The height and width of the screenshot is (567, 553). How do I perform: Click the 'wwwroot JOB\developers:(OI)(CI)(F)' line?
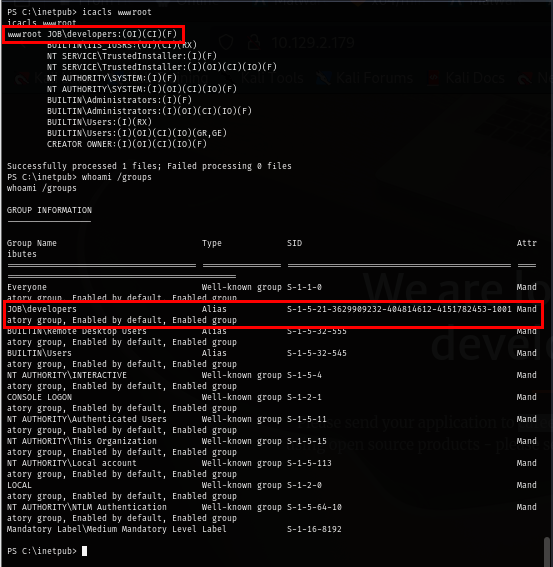(92, 34)
